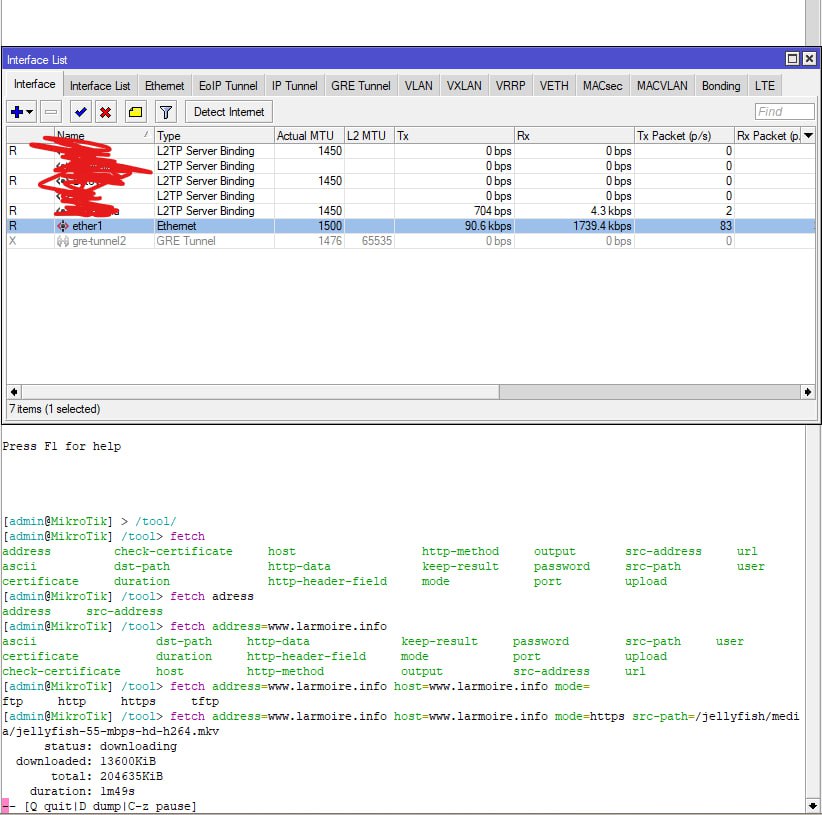
Task: Click the 65535 L2 MTU value
Action: click(x=376, y=241)
